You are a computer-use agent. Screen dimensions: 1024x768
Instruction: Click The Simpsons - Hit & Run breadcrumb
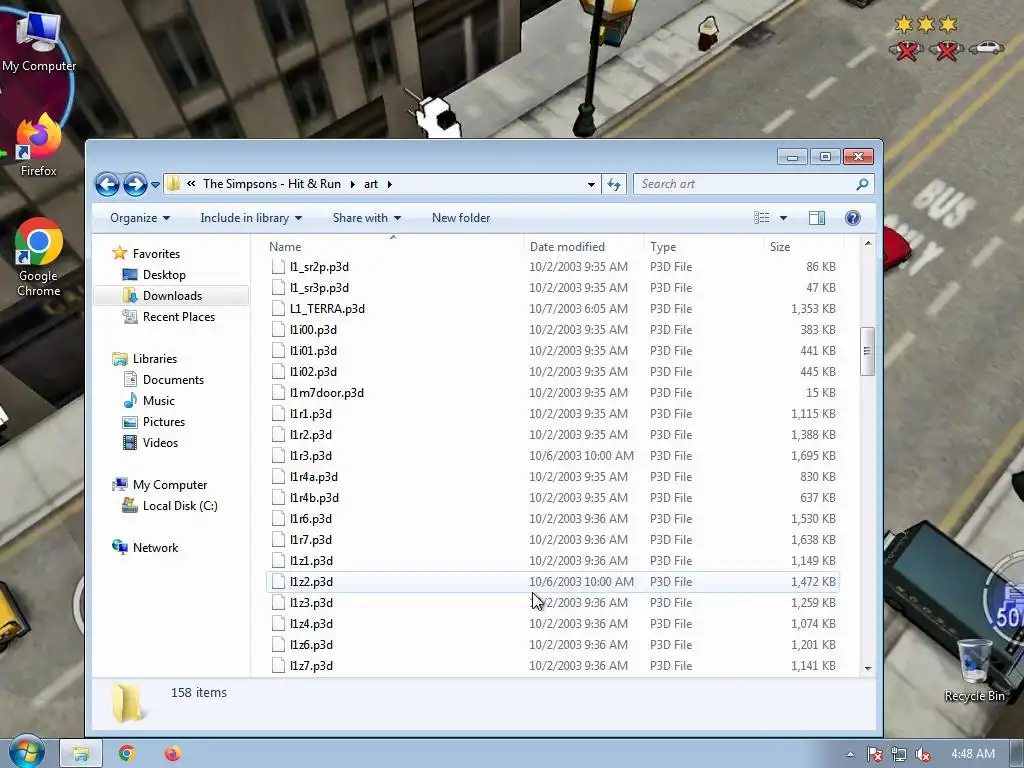[272, 184]
